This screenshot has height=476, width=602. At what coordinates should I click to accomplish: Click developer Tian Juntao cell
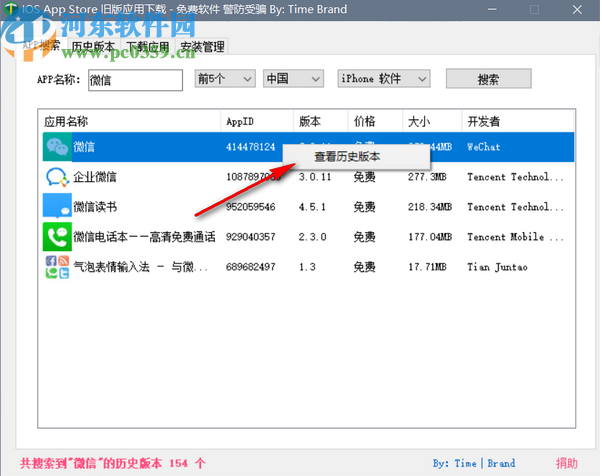pyautogui.click(x=497, y=267)
